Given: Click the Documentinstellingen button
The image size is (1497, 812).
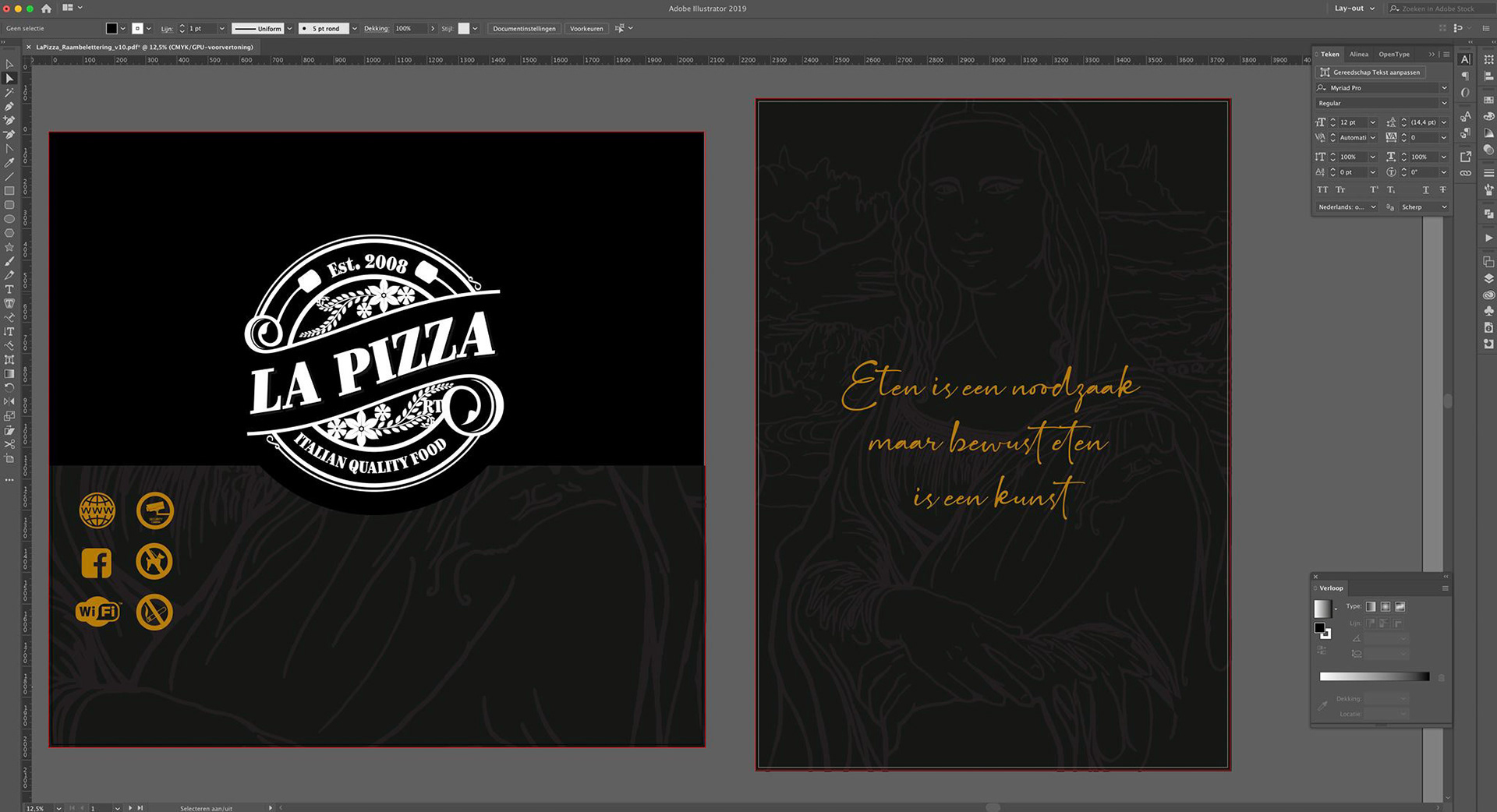Looking at the screenshot, I should coord(524,29).
